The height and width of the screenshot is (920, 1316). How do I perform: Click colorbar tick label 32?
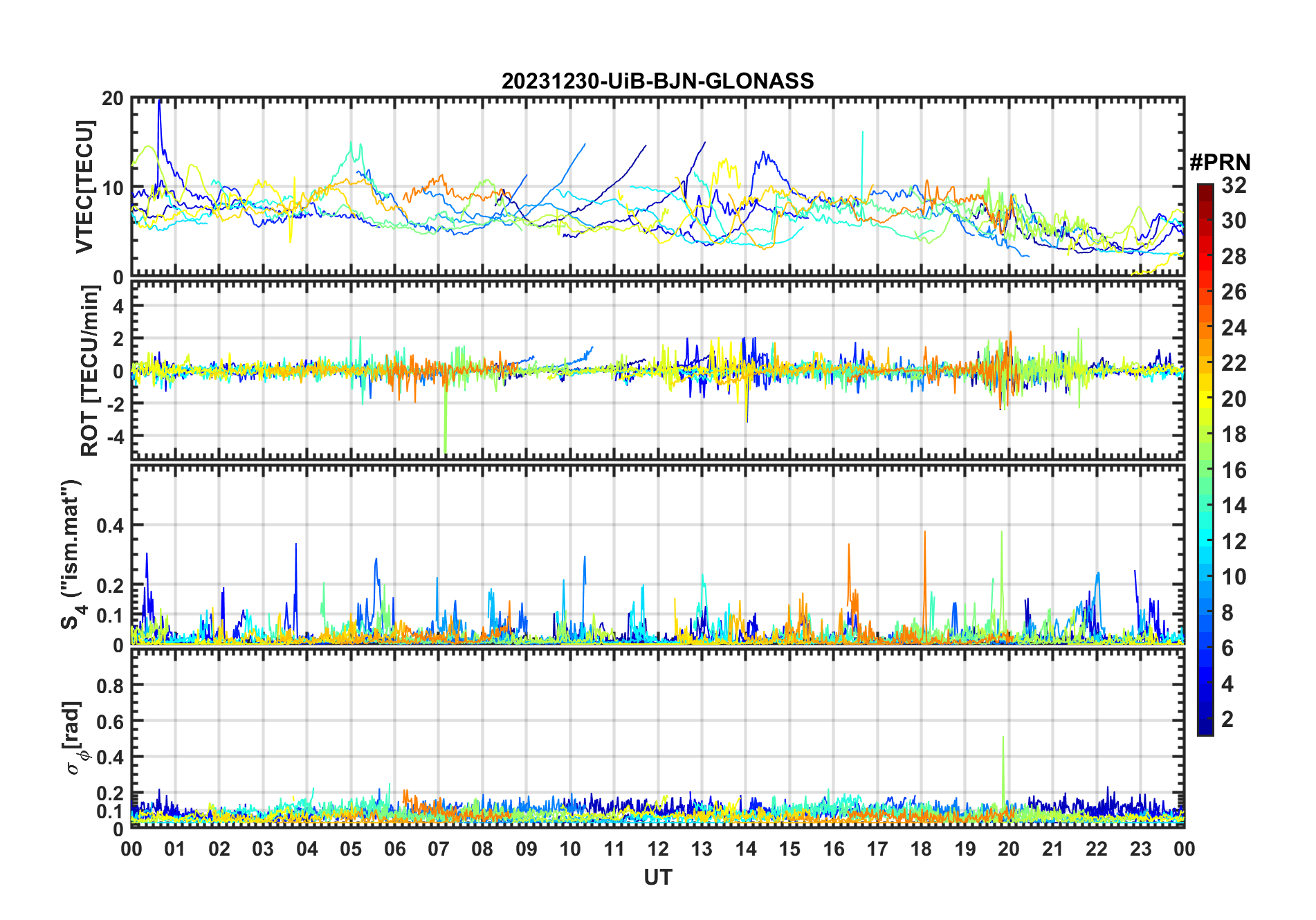[x=1234, y=185]
